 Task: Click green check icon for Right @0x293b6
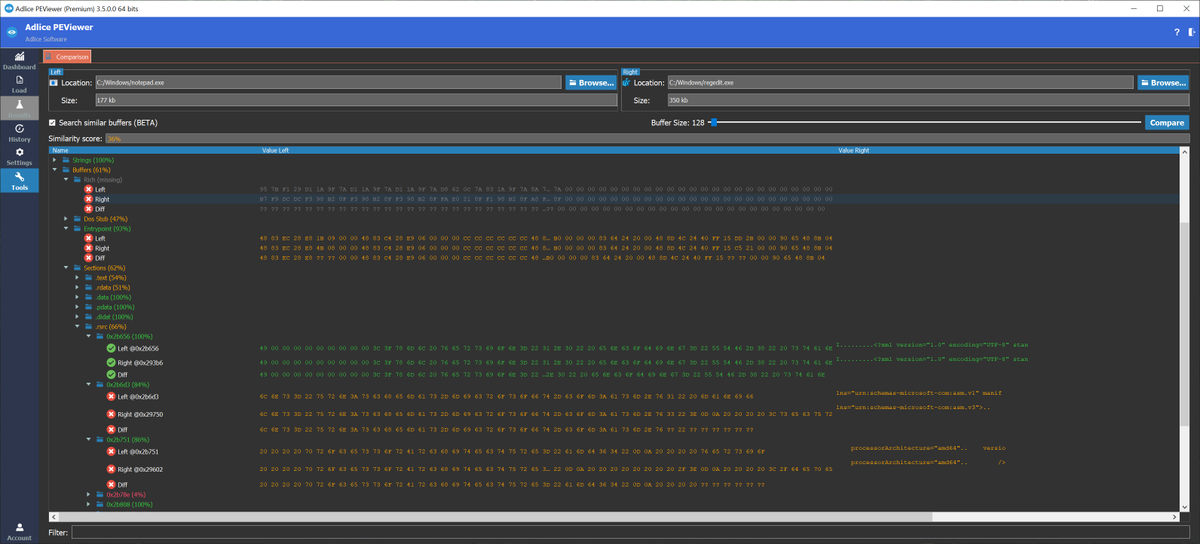point(111,362)
